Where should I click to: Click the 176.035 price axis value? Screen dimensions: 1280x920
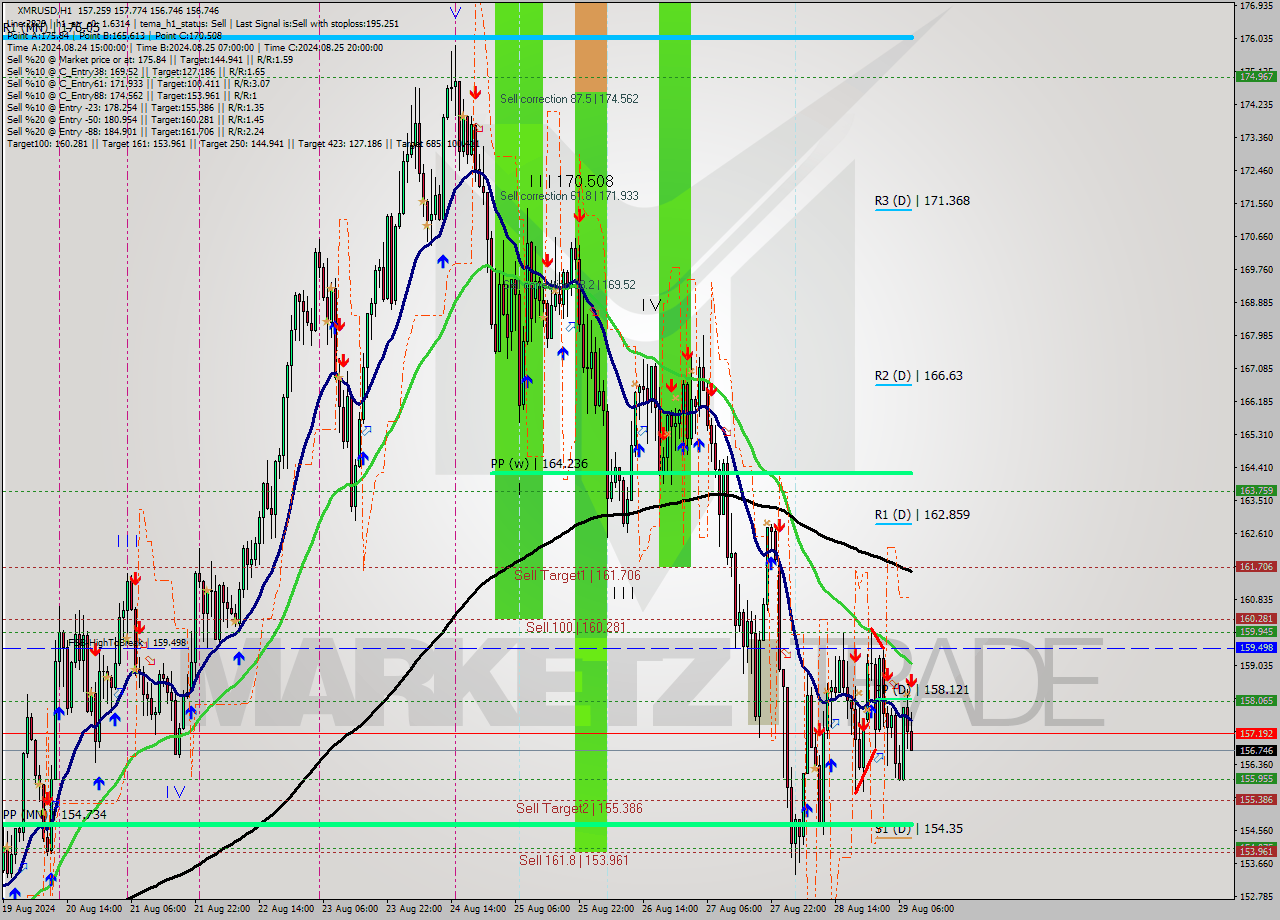point(1256,39)
